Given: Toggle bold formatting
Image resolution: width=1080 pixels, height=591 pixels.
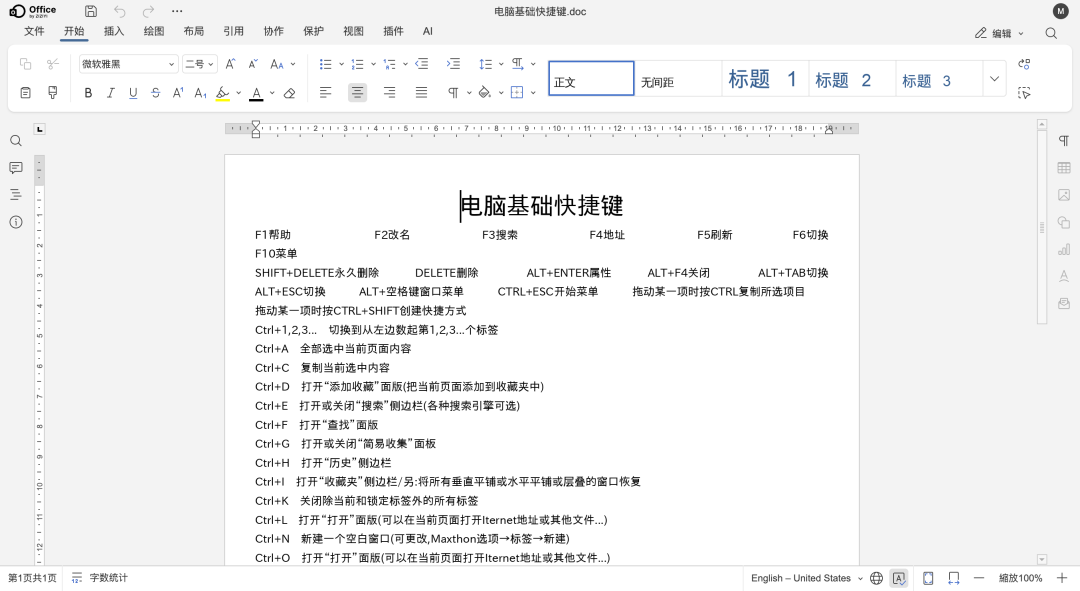Looking at the screenshot, I should [x=88, y=92].
